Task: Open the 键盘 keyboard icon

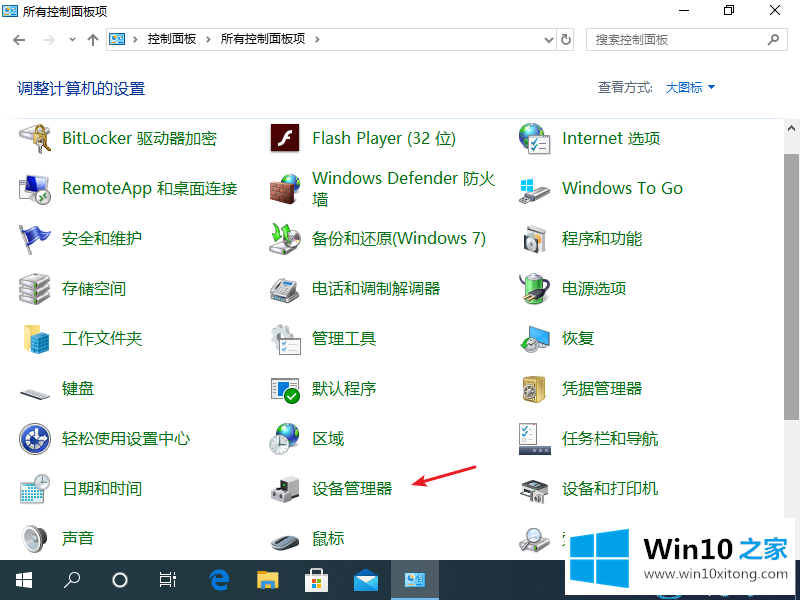Action: [x=35, y=389]
